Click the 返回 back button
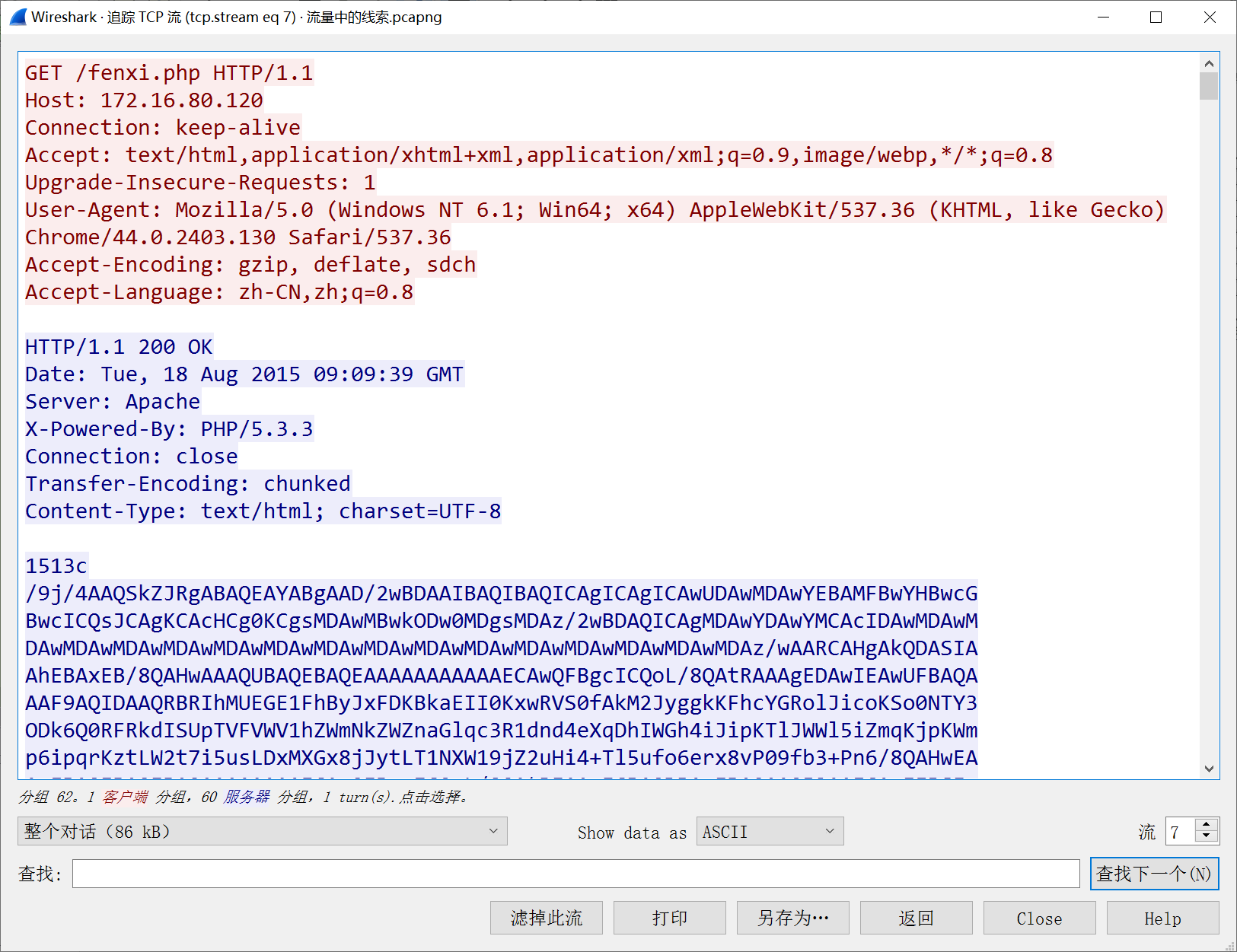This screenshot has height=952, width=1237. 917,919
